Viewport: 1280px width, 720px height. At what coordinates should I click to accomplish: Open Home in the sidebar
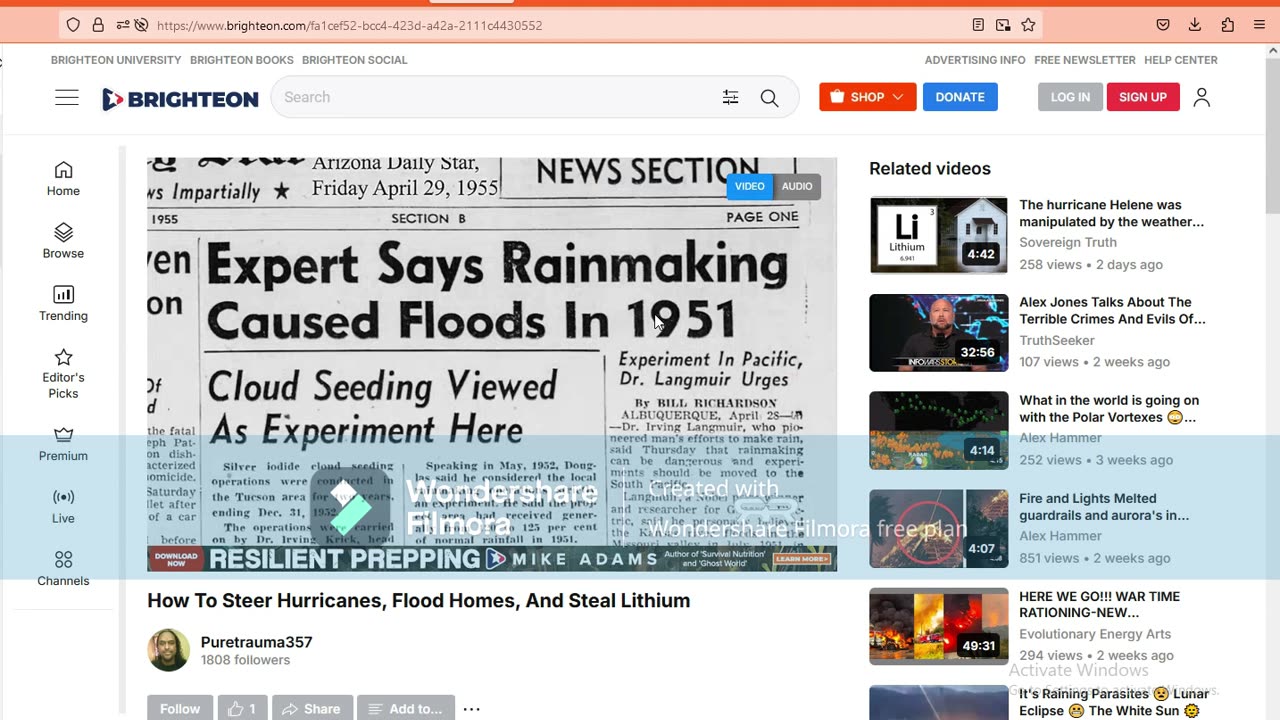(63, 179)
